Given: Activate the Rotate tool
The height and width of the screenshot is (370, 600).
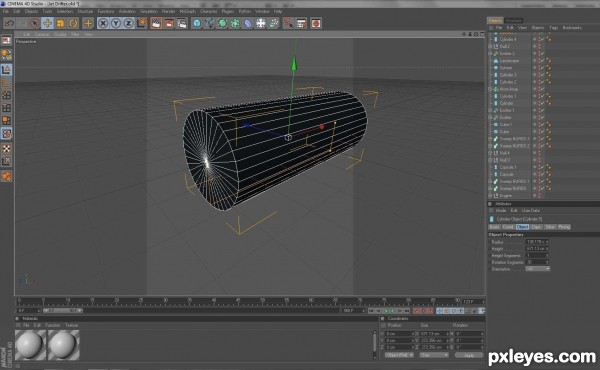Looking at the screenshot, I should coord(73,23).
